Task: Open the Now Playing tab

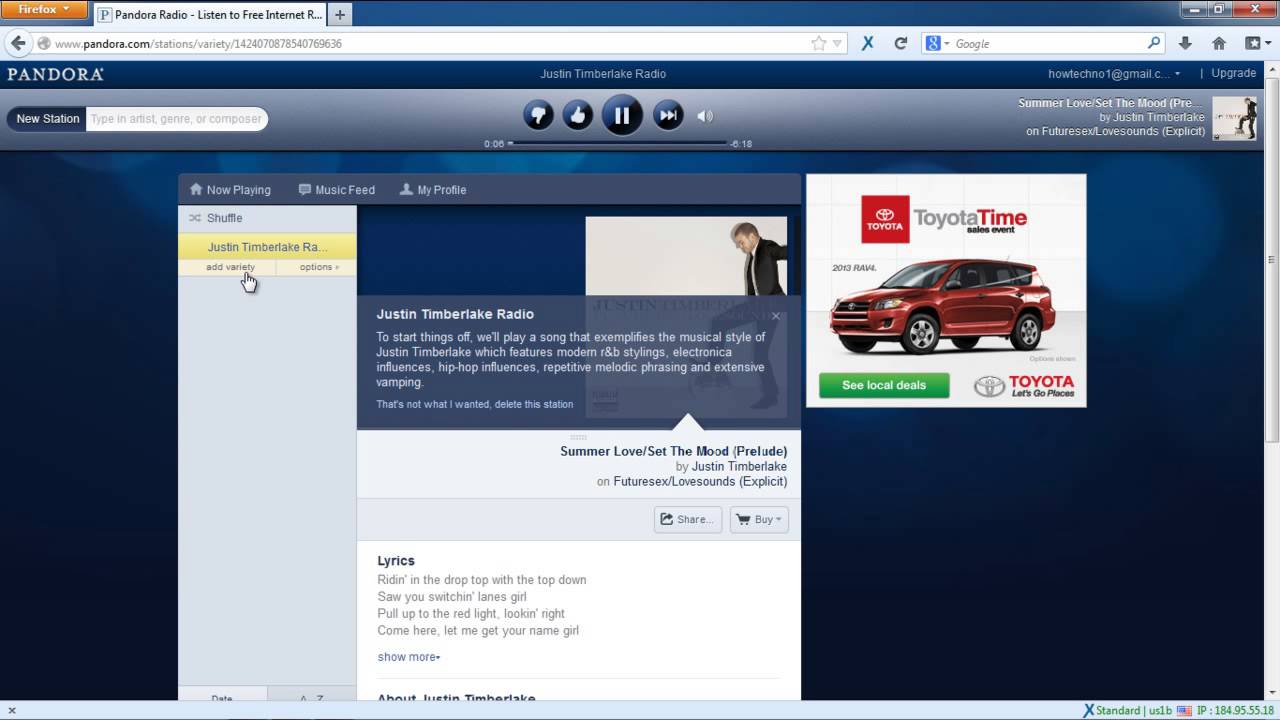Action: click(x=230, y=190)
